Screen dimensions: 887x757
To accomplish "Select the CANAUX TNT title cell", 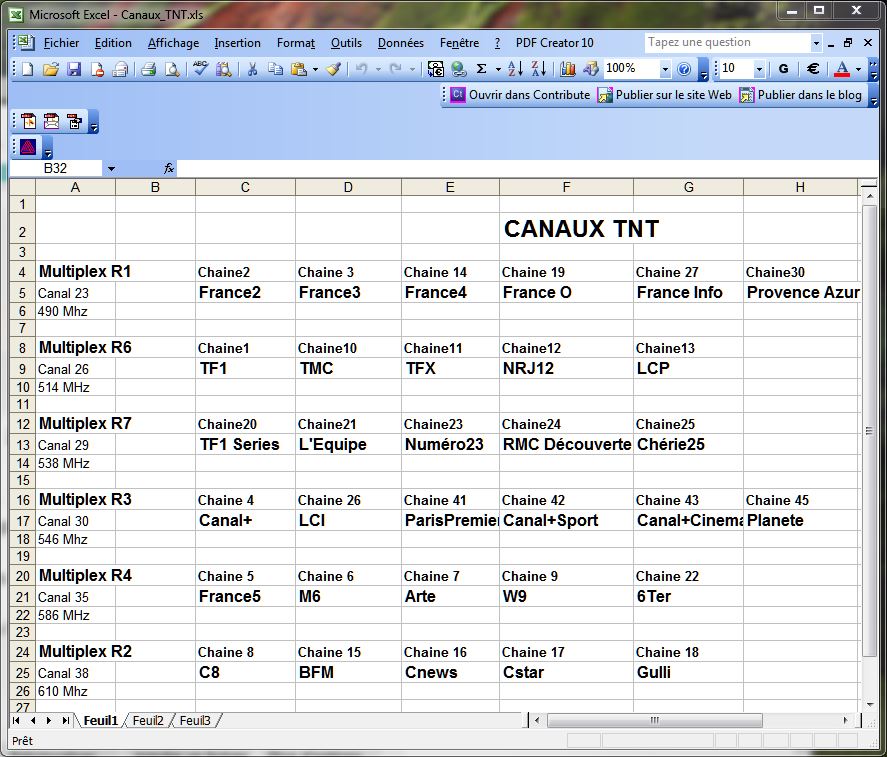I will (566, 229).
